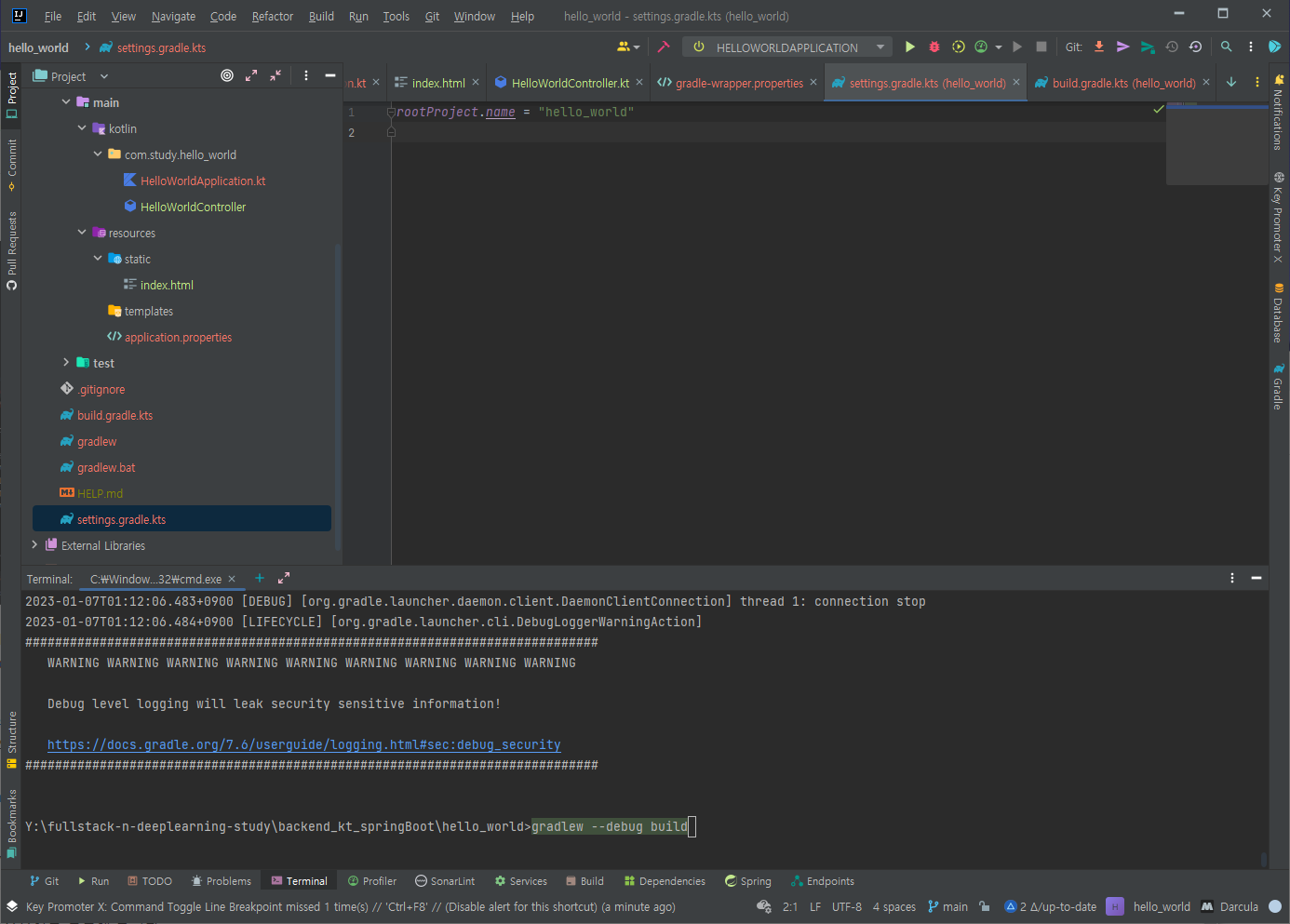Open run configuration HELLOWORLDAPPLICATION dropdown
Screen dimensions: 1290x924
pos(788,47)
